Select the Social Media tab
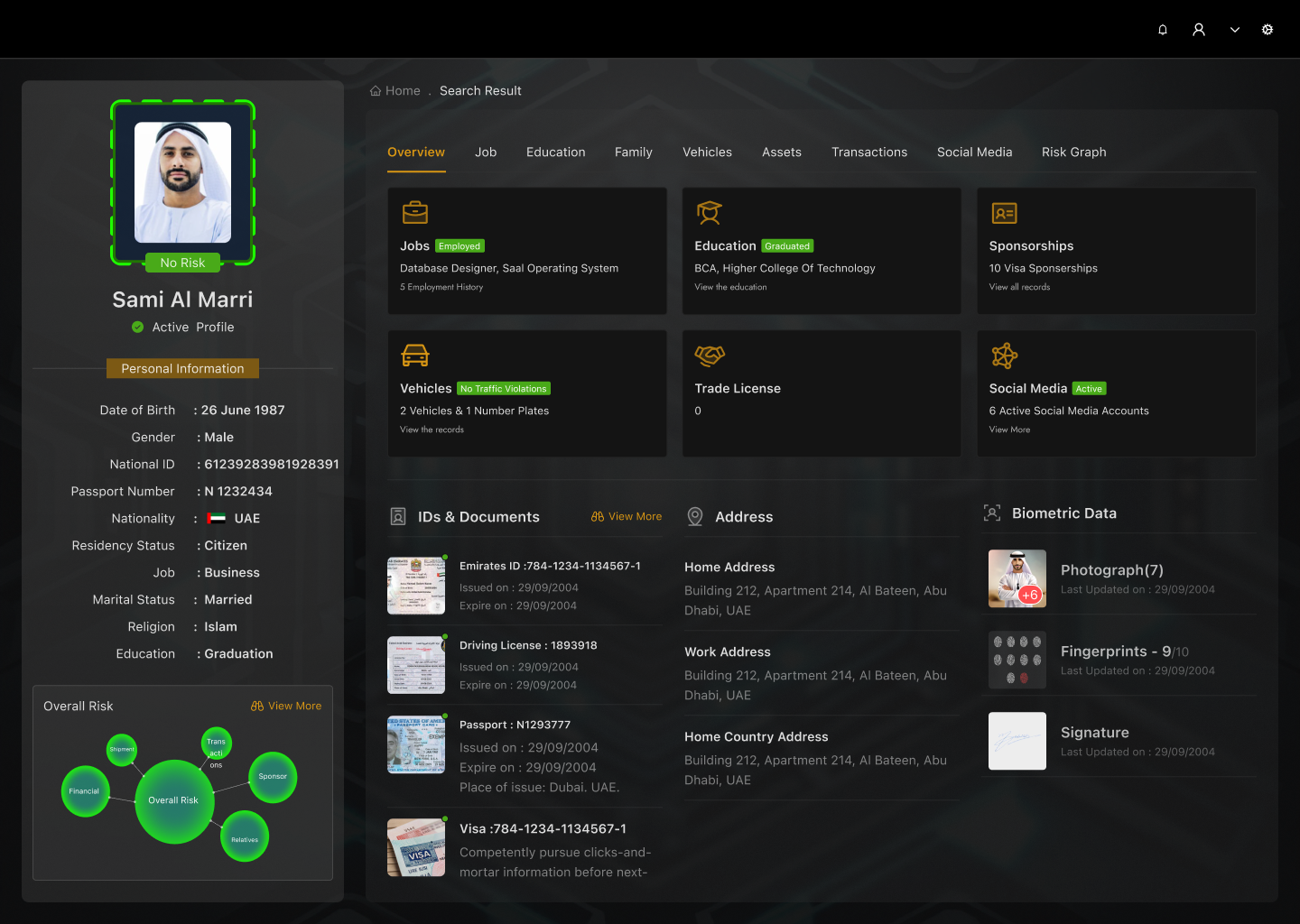 click(974, 152)
